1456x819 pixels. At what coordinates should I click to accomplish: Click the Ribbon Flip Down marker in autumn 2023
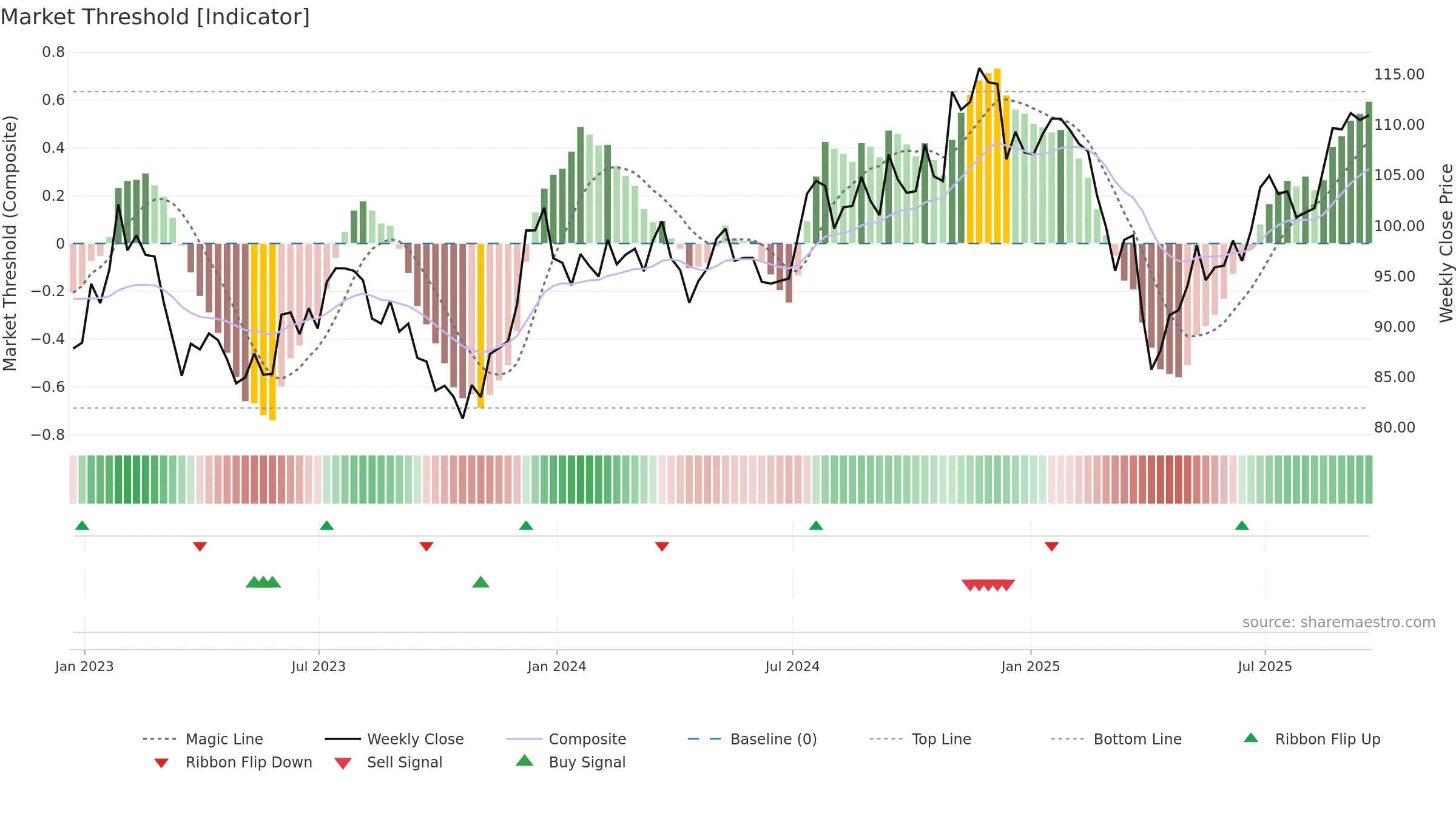(x=426, y=547)
